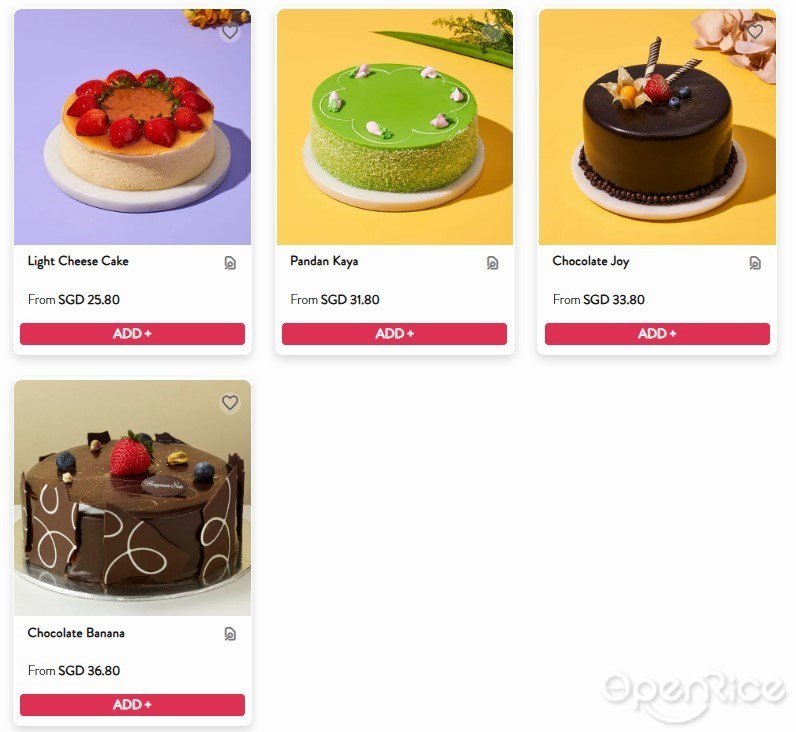Open the details icon beside Pandan Kaya
796x732 pixels.
[x=492, y=263]
